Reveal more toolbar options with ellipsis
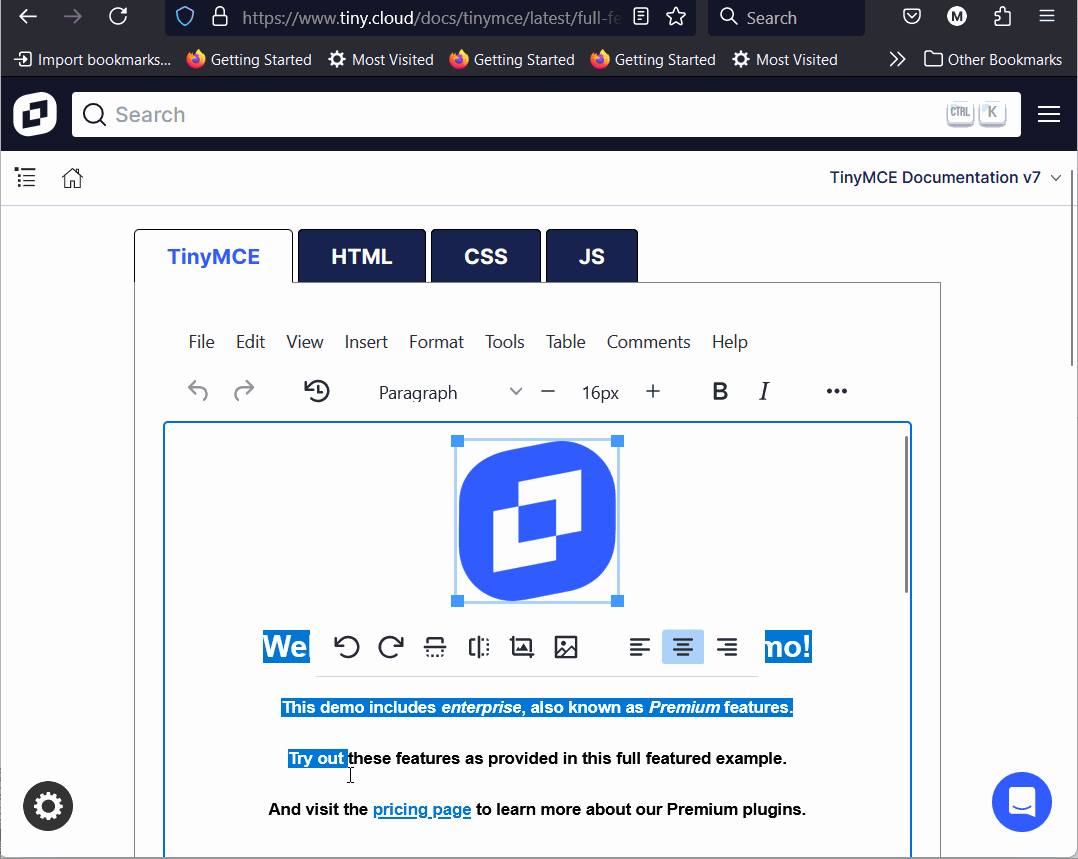The width and height of the screenshot is (1078, 859). coord(837,392)
